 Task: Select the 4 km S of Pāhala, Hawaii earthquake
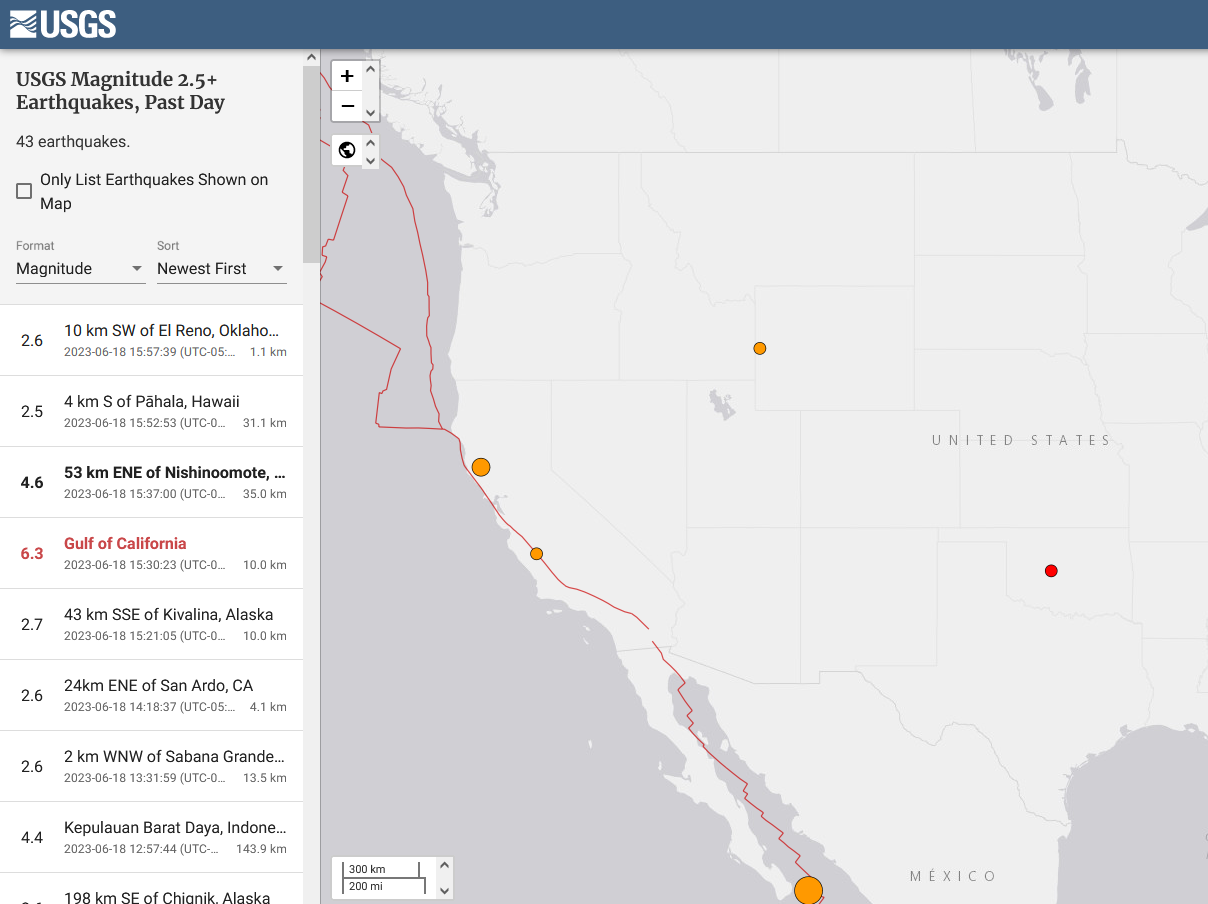151,411
